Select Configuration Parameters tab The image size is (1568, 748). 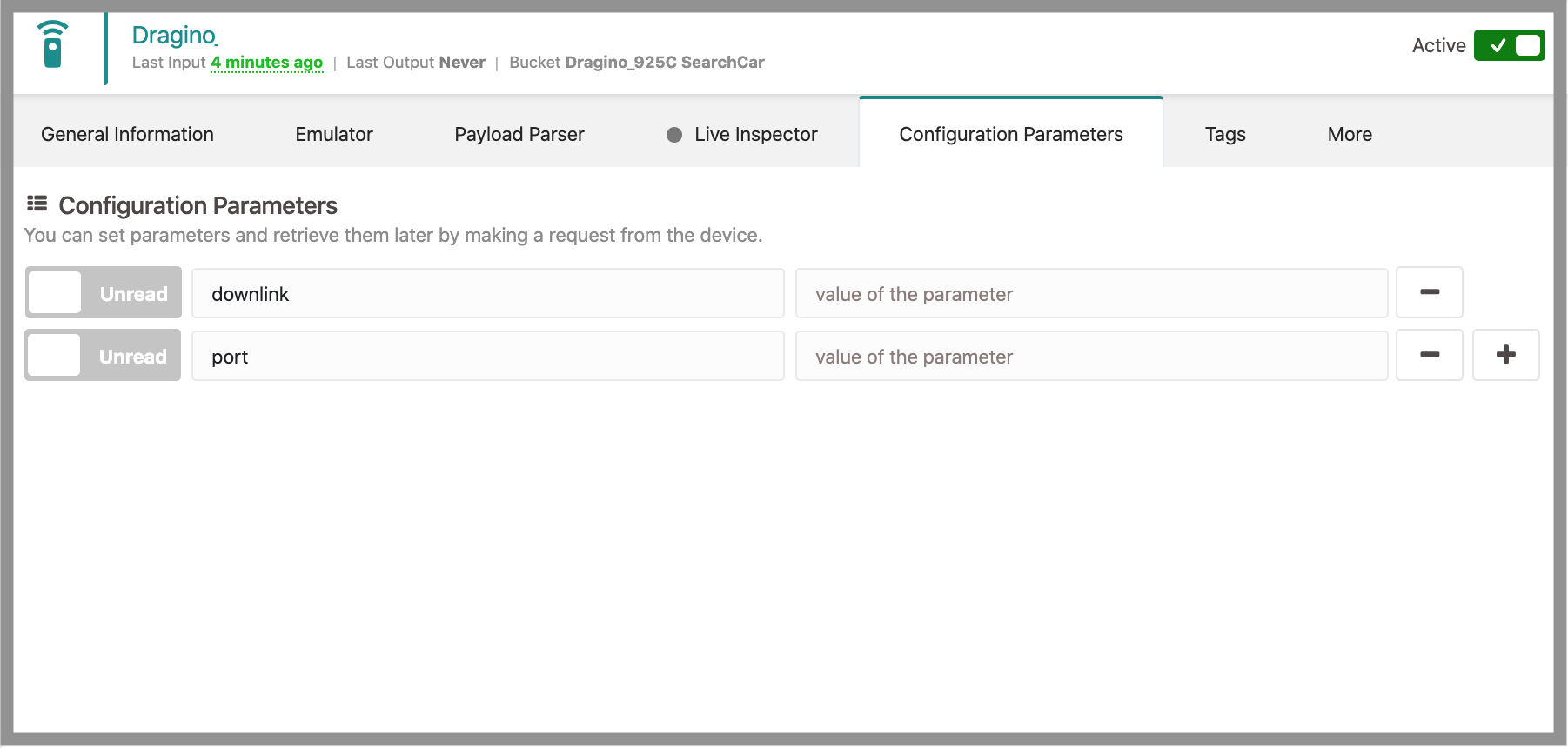(x=1011, y=133)
